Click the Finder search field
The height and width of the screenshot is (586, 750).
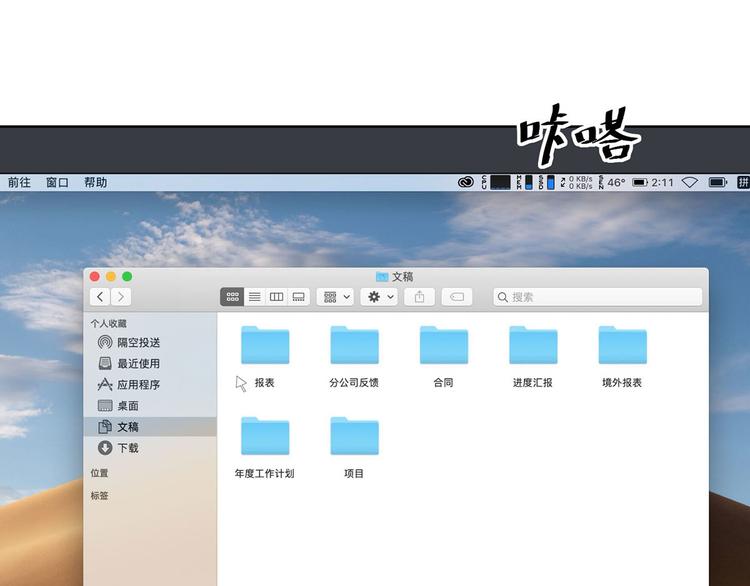pos(598,297)
